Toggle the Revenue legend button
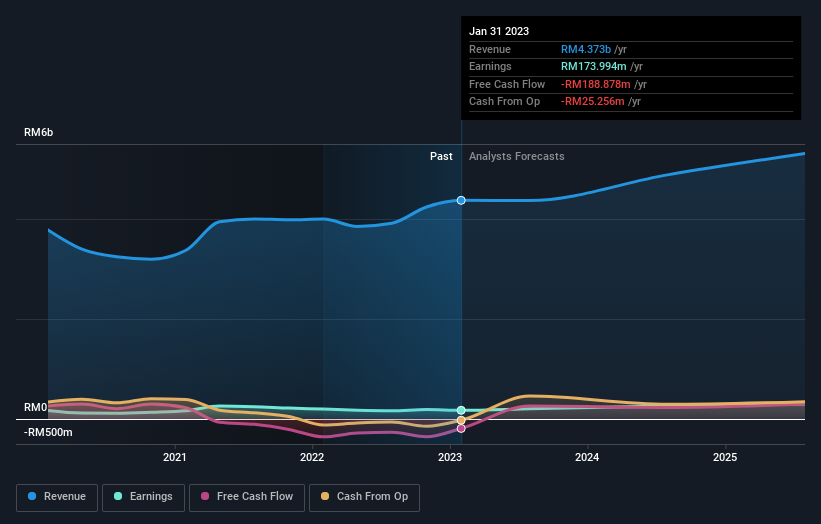 pos(57,497)
